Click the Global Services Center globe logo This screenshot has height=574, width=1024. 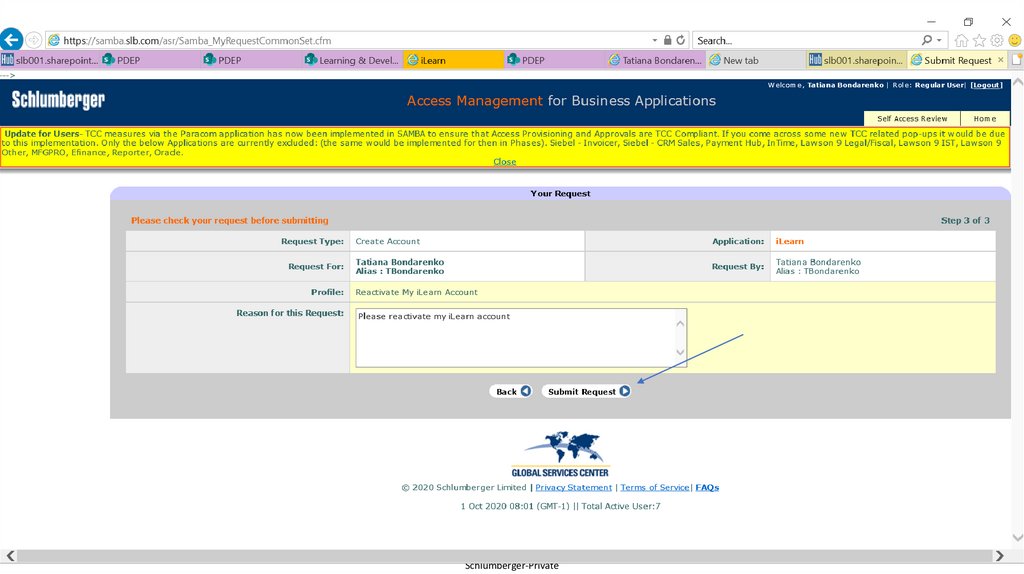560,454
